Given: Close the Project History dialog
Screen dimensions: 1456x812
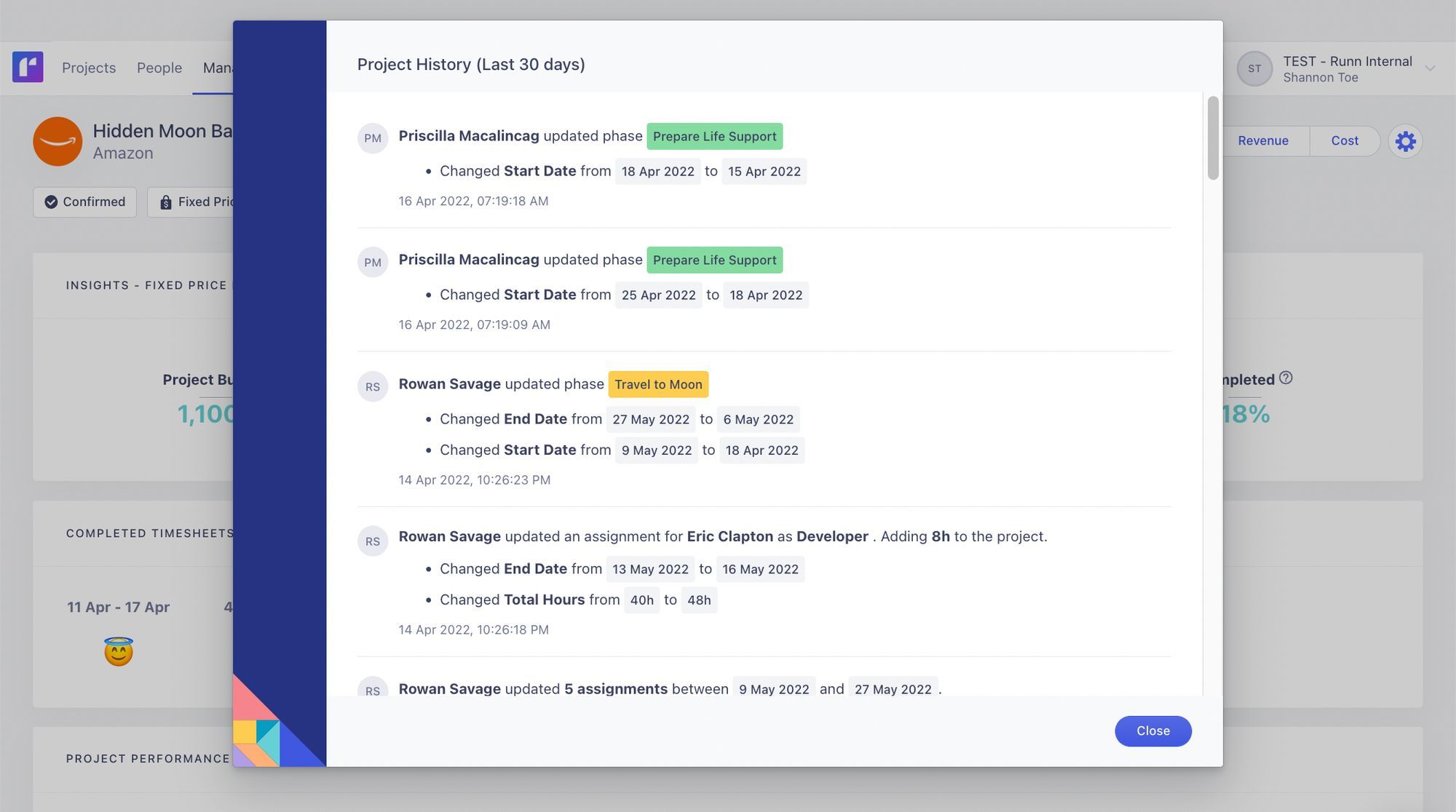Looking at the screenshot, I should (x=1152, y=731).
